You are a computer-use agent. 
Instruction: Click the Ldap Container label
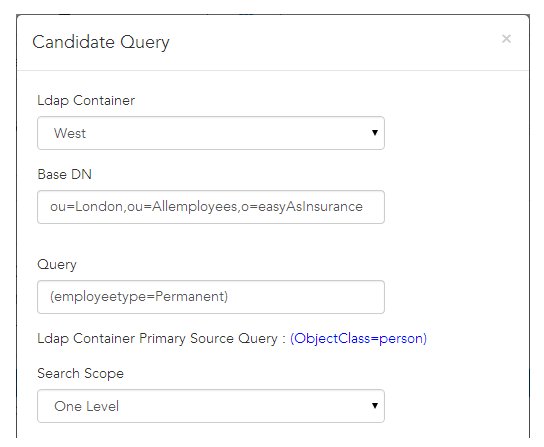click(86, 101)
